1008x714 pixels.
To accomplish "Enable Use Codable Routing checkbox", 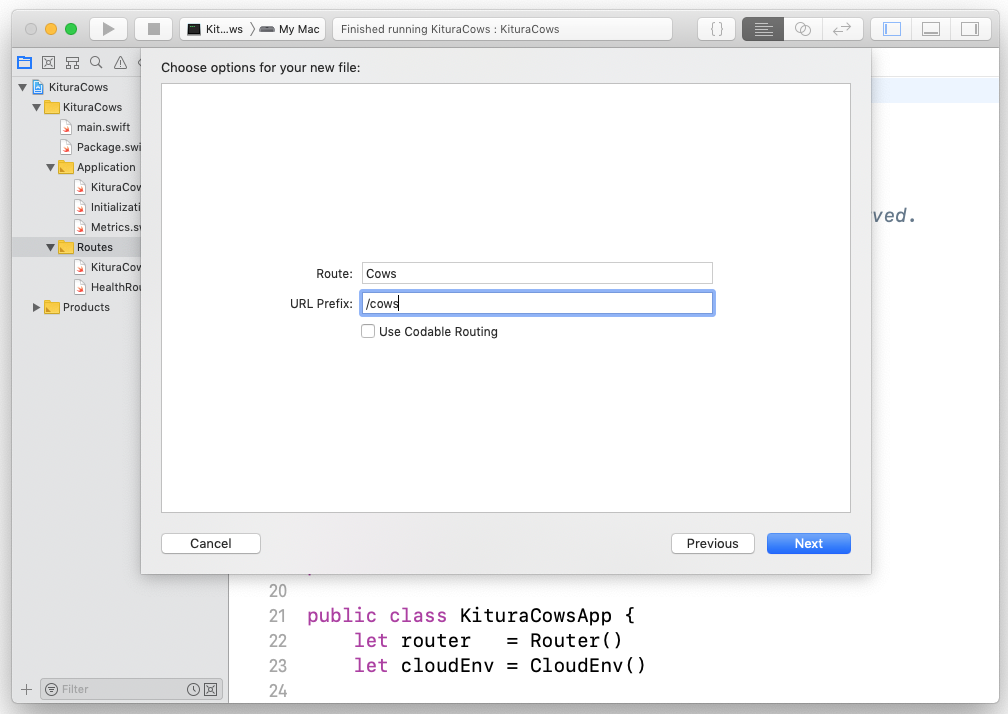I will 368,331.
